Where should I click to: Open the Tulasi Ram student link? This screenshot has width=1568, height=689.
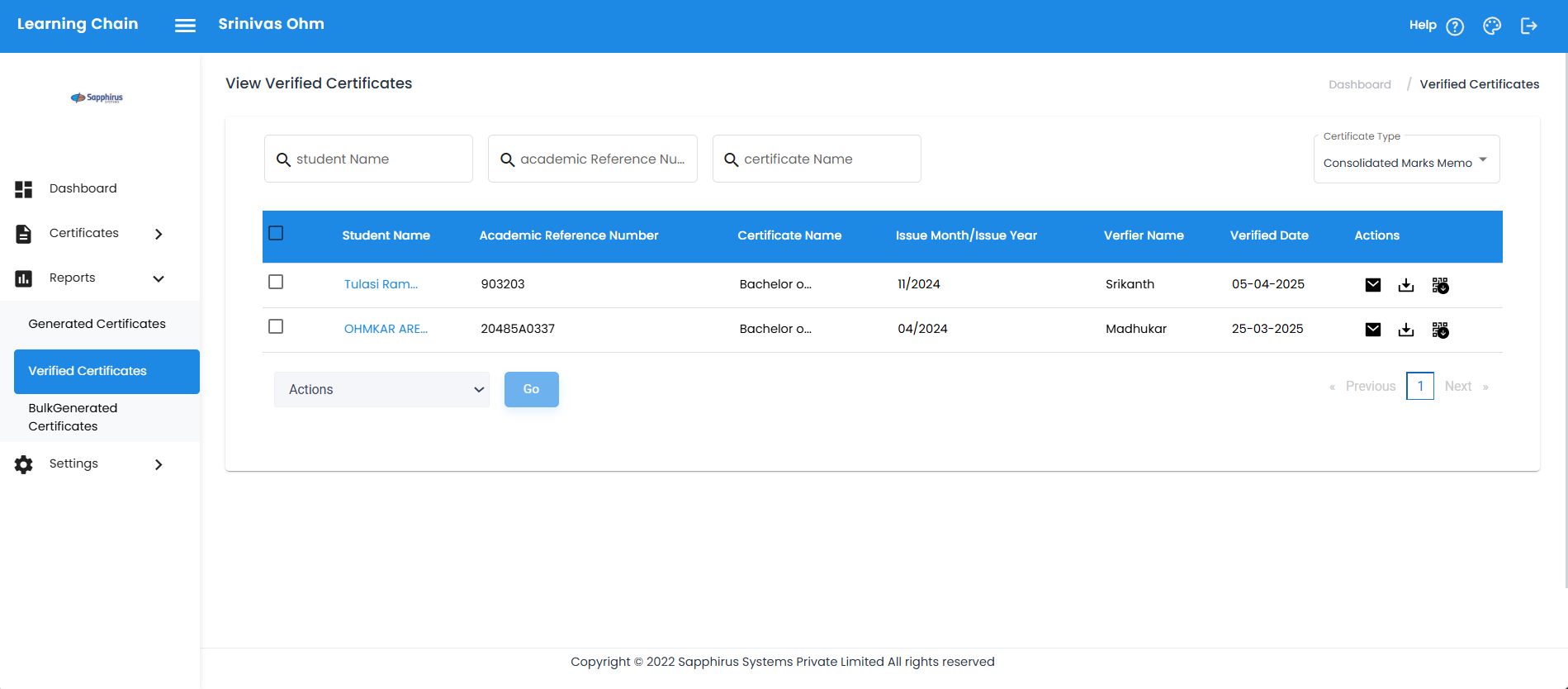click(381, 284)
